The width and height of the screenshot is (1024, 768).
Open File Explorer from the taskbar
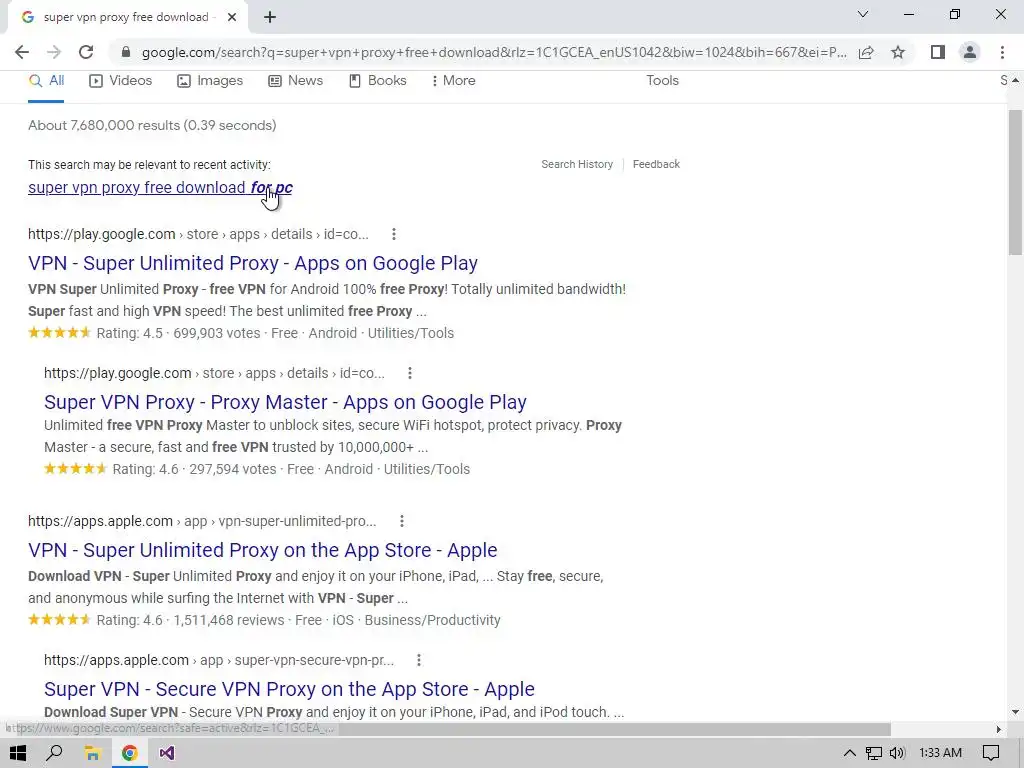(92, 753)
